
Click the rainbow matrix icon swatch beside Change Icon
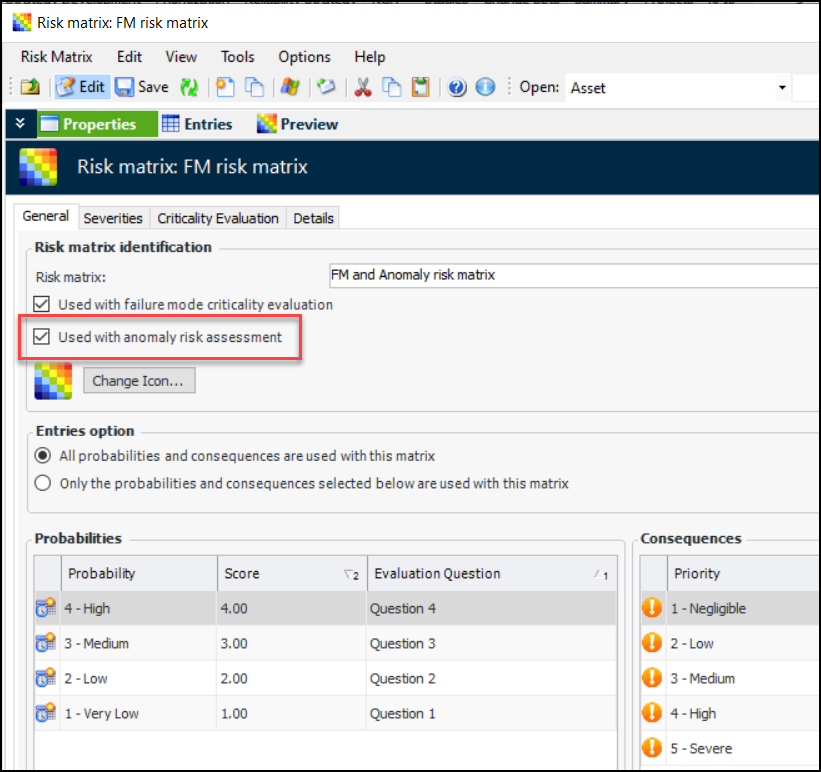pyautogui.click(x=53, y=381)
